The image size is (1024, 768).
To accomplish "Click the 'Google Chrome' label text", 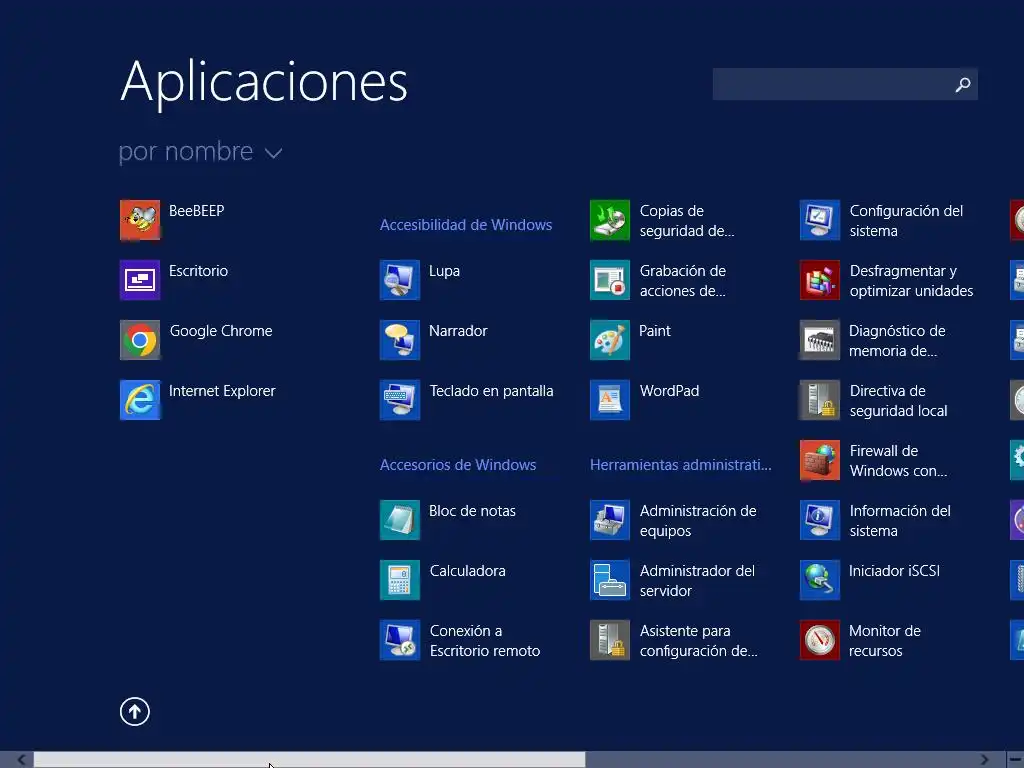I will 221,331.
